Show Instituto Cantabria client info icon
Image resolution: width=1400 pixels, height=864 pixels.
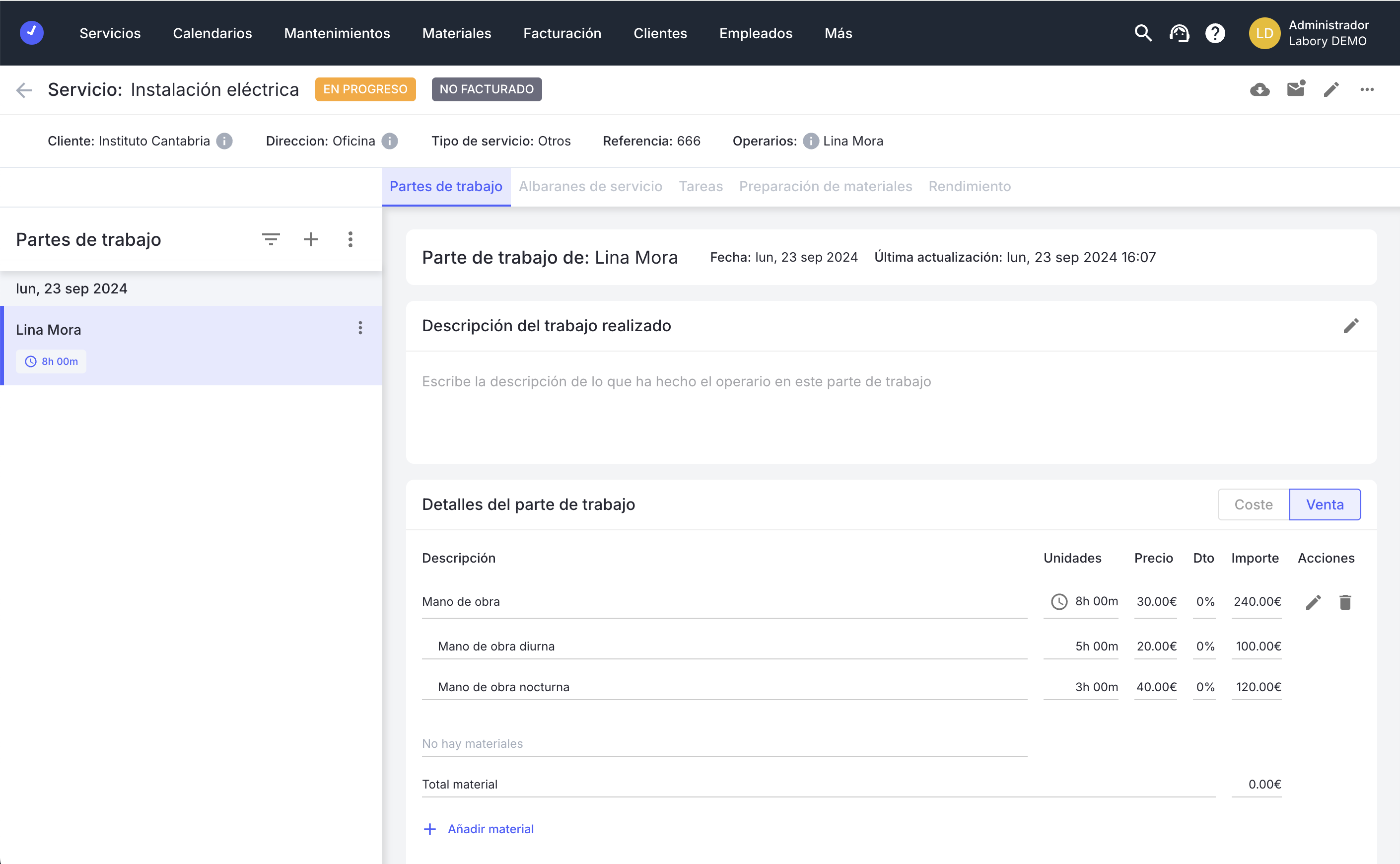point(224,141)
